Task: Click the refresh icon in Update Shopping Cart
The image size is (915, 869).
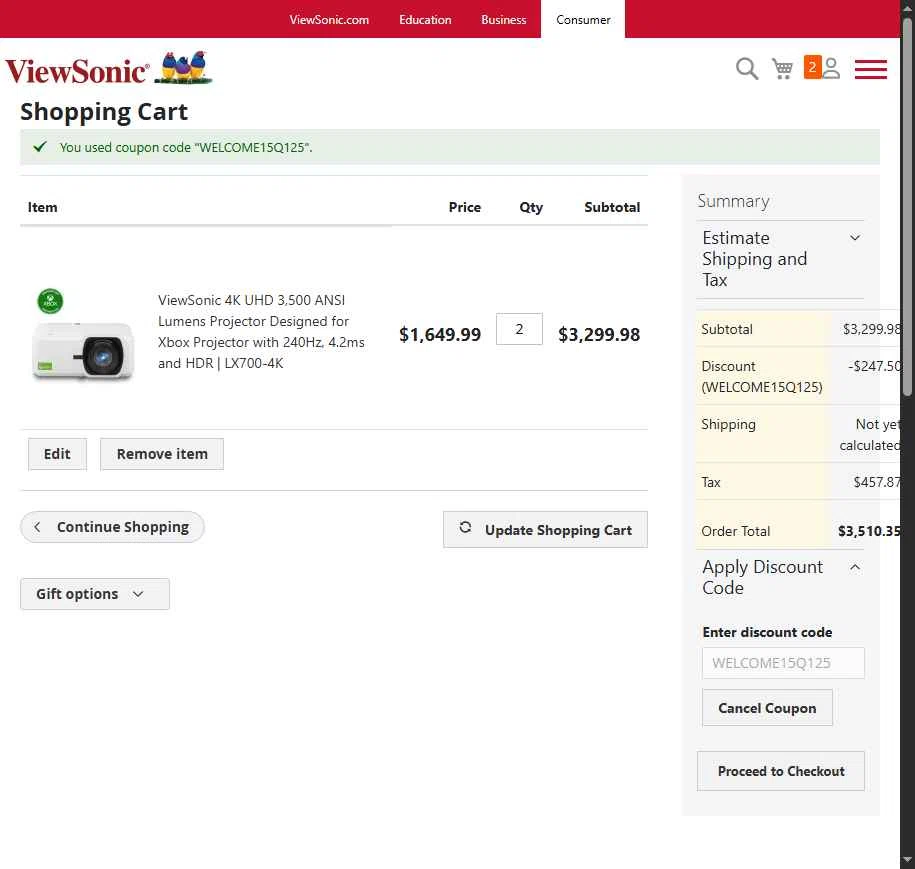Action: click(465, 527)
